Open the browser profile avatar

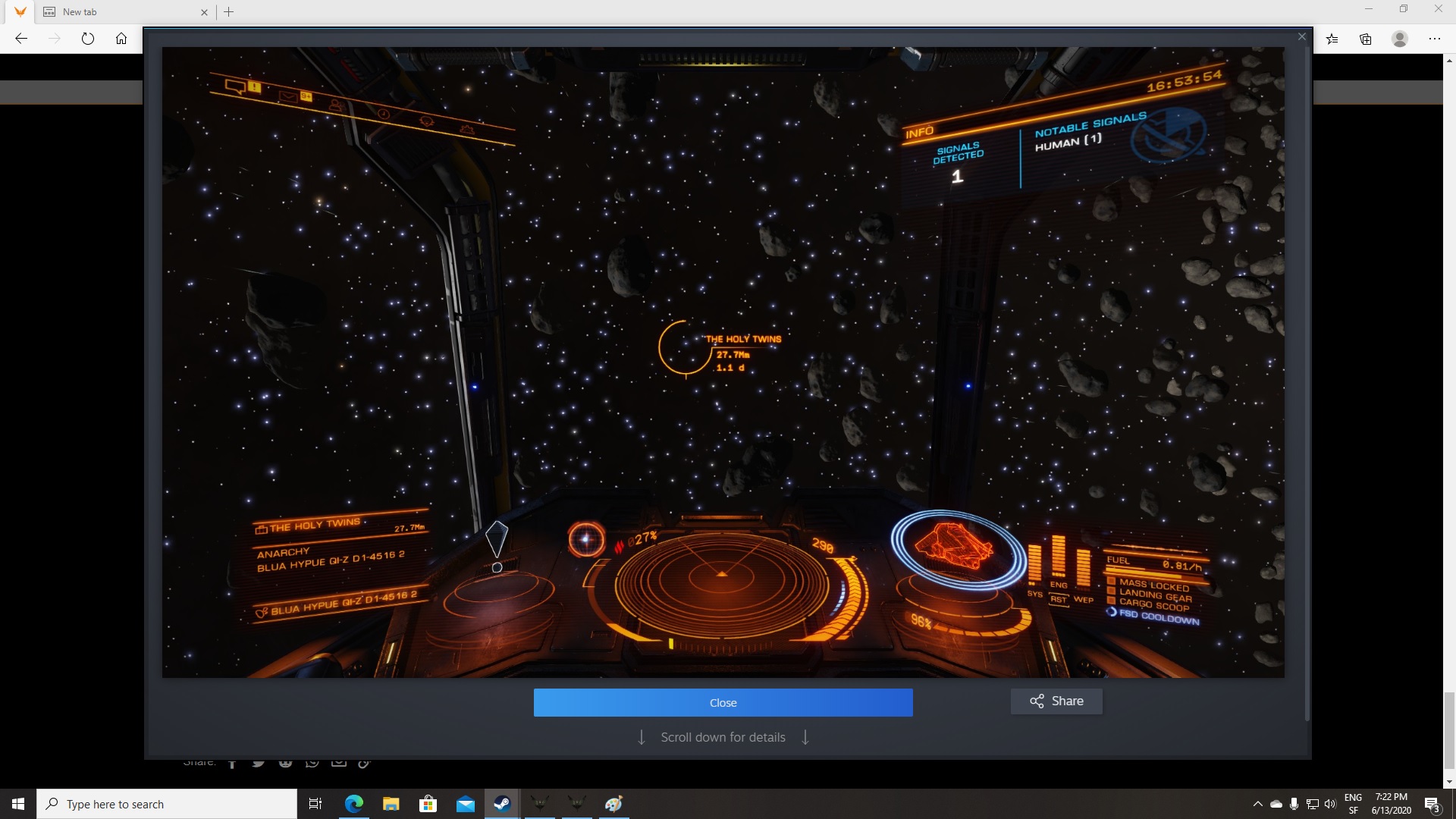(1400, 39)
